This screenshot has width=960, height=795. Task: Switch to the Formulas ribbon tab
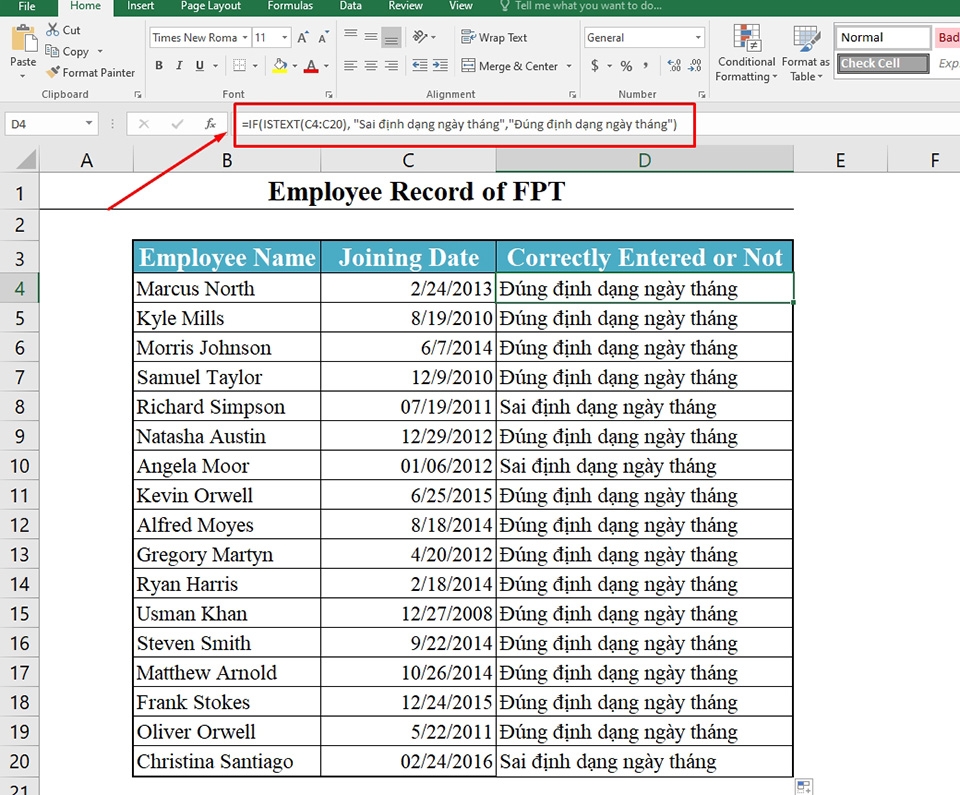coord(290,6)
